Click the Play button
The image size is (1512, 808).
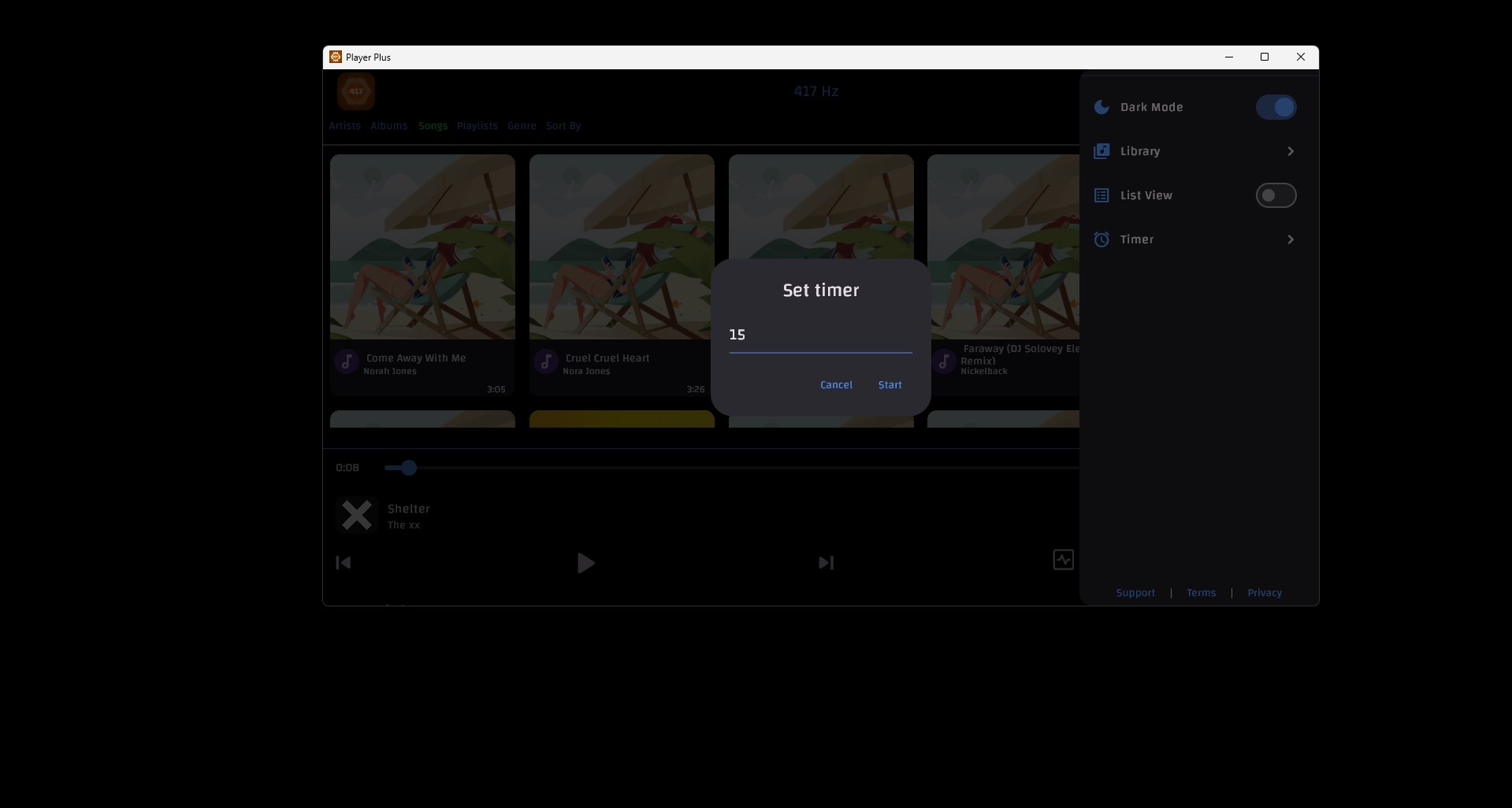coord(585,563)
